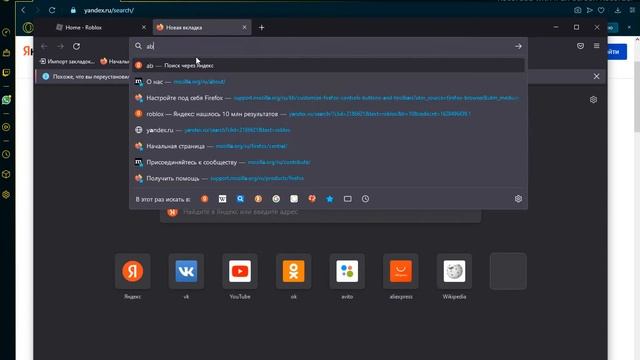Choose the white square search engine icon
The width and height of the screenshot is (640, 360).
click(294, 199)
